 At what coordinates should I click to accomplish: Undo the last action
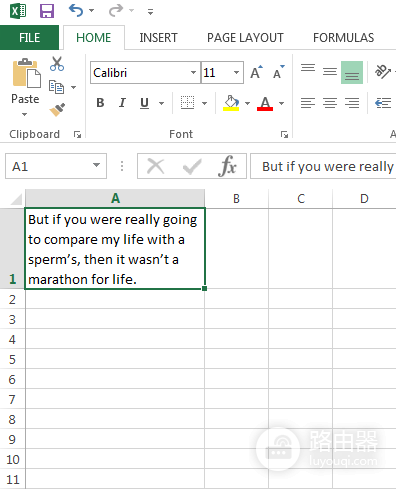click(x=76, y=11)
